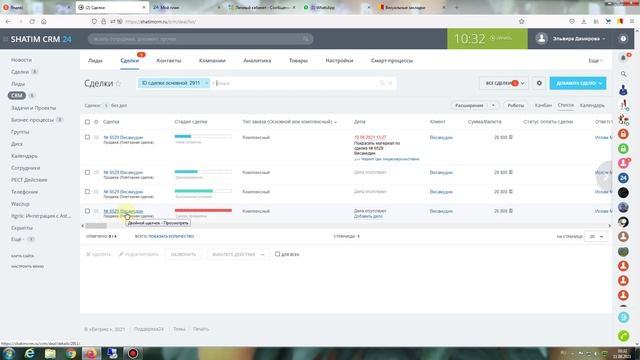Sort by 'Тип заказа' column header arrow
The width and height of the screenshot is (640, 360).
click(x=335, y=122)
